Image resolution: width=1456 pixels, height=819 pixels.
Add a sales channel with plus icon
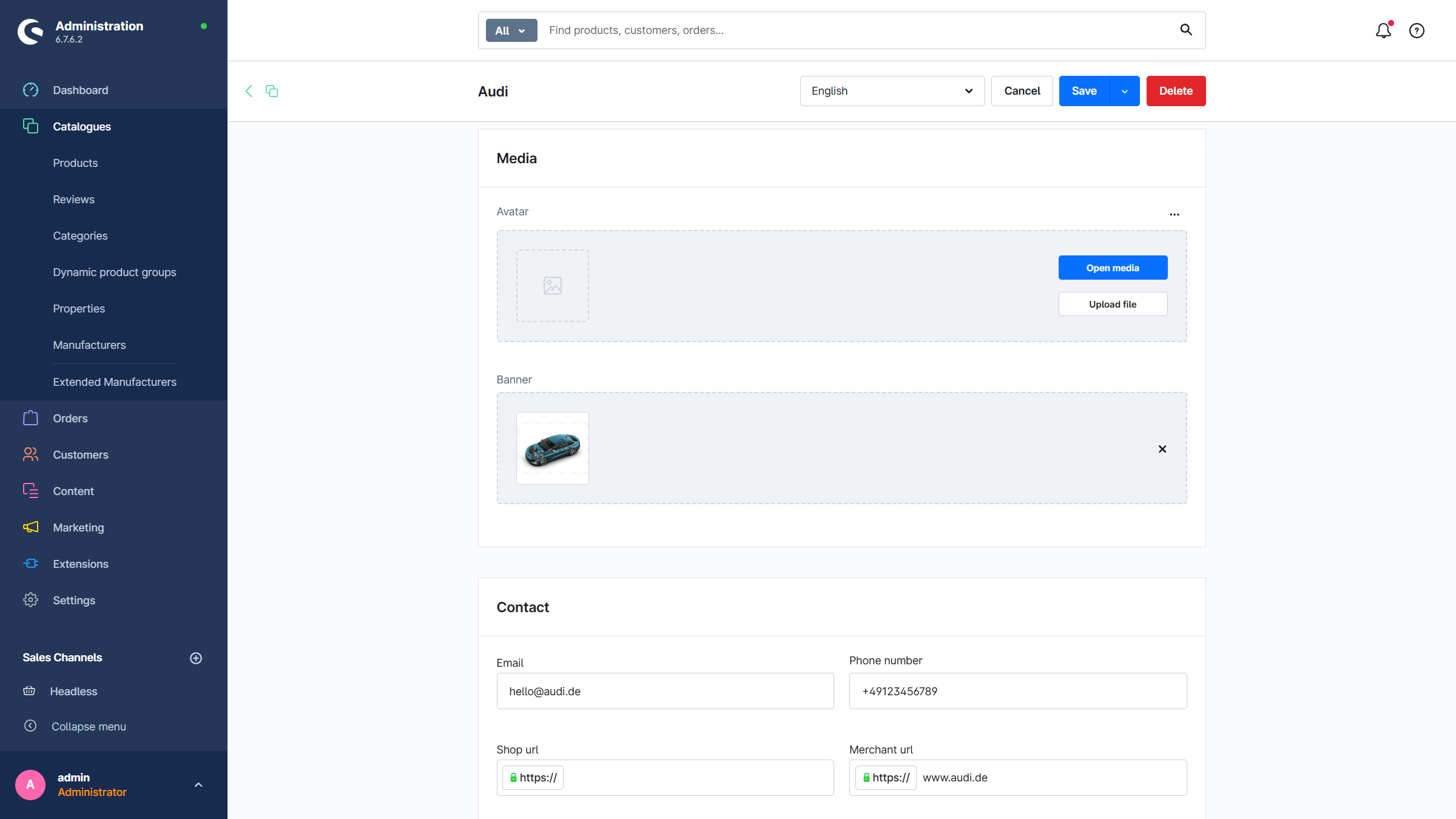click(x=196, y=658)
